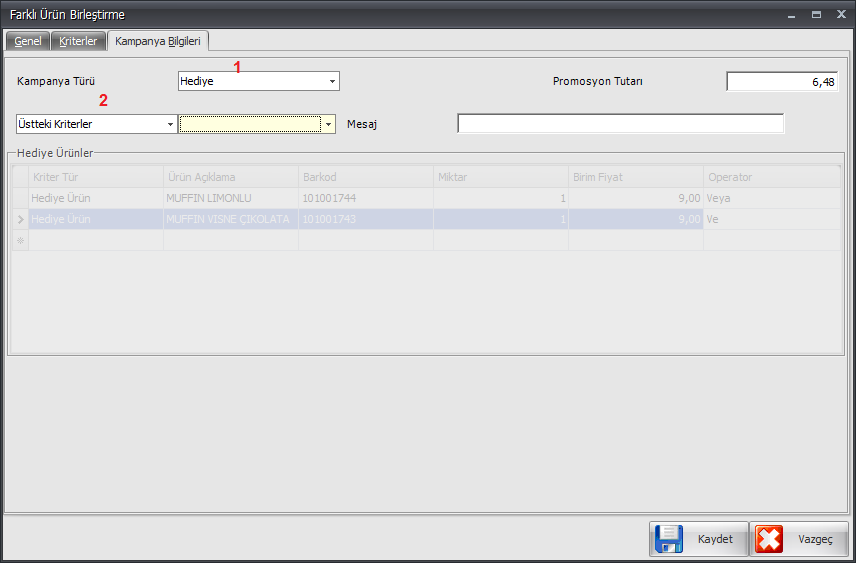Click the new row asterisk marker
856x563 pixels.
[x=19, y=240]
